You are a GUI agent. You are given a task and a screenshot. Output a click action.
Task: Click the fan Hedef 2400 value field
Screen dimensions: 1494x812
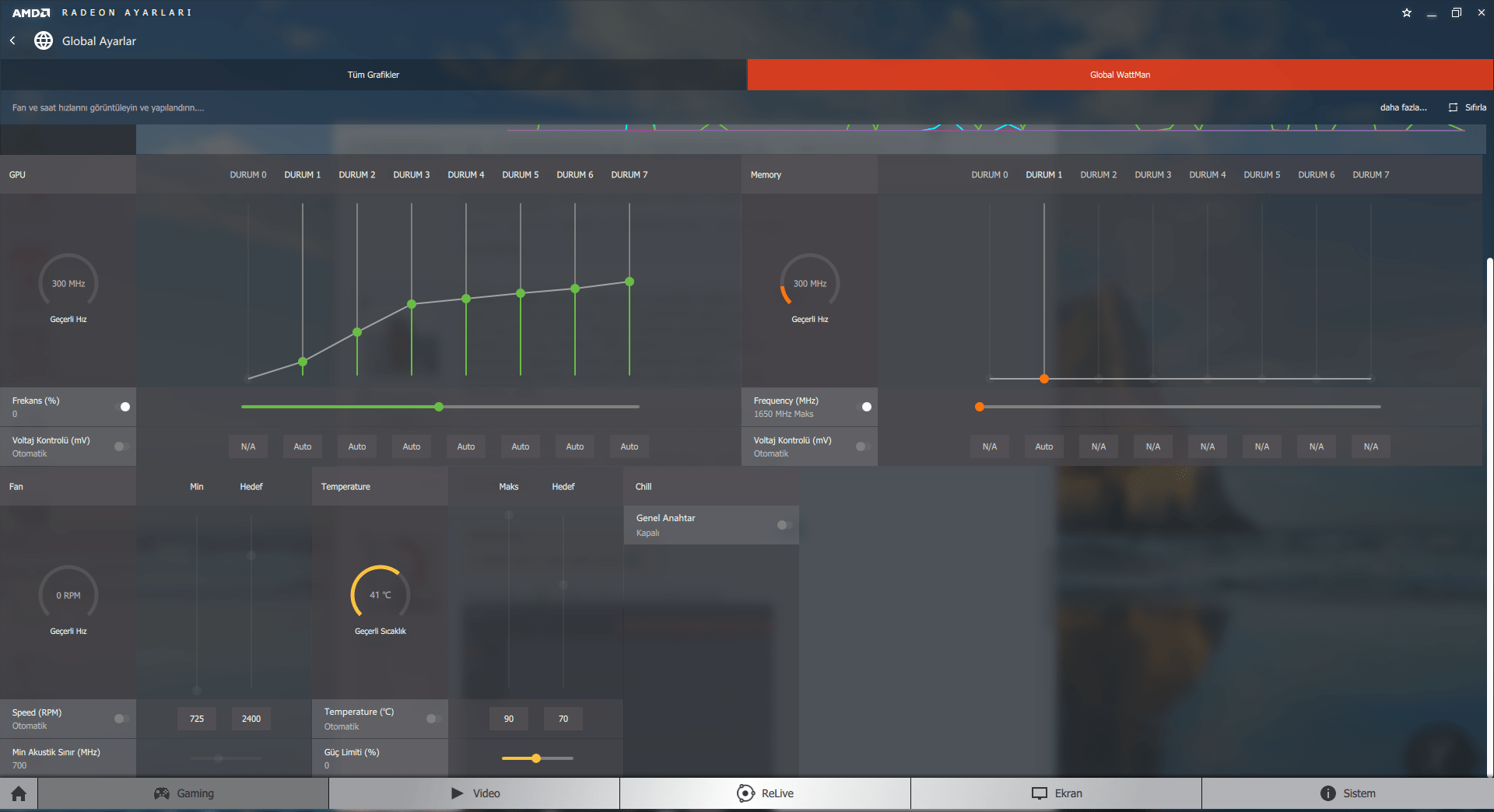[x=251, y=719]
